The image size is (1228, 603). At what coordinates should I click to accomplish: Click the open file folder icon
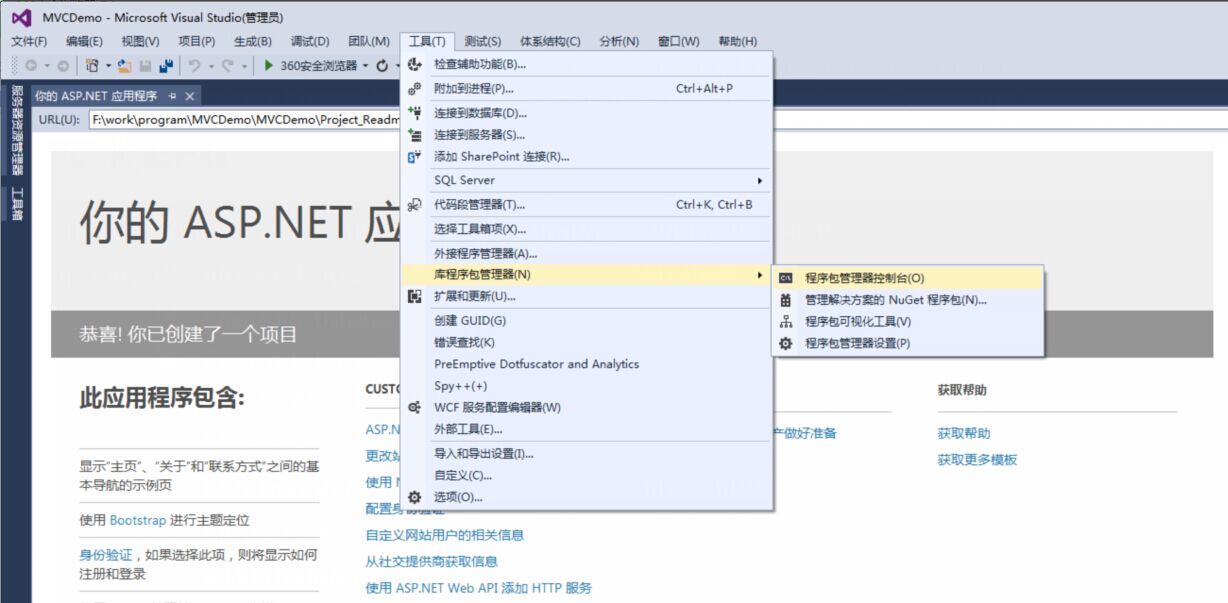pyautogui.click(x=124, y=66)
